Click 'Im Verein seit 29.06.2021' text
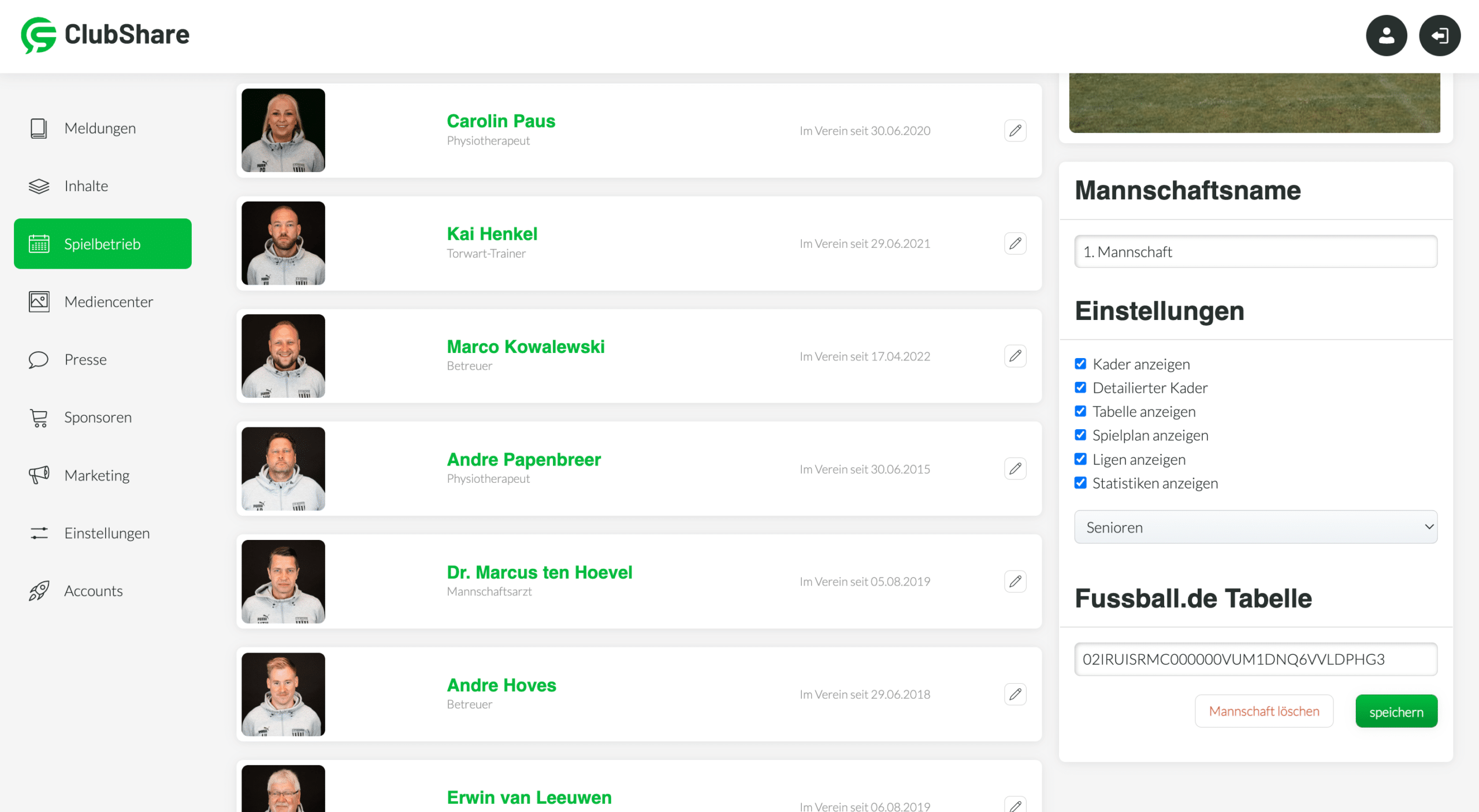This screenshot has width=1479, height=812. (x=865, y=244)
